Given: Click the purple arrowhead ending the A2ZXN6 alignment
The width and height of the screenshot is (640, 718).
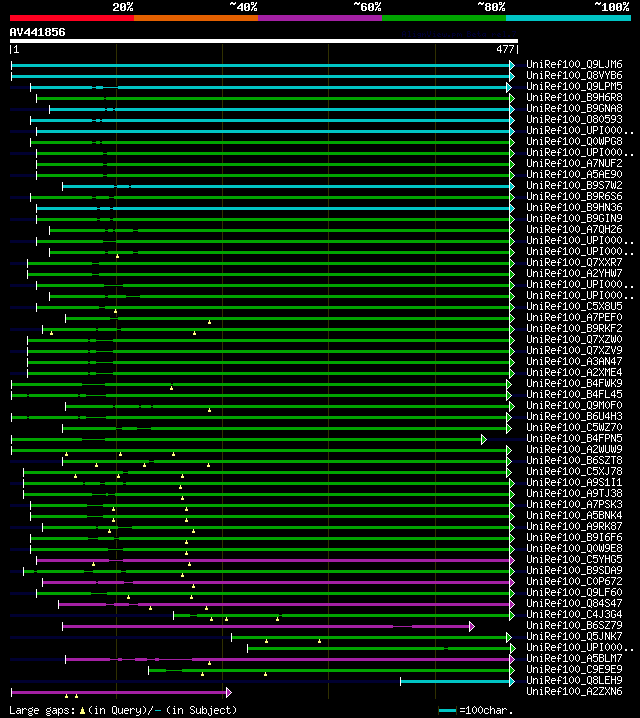Looking at the screenshot, I should point(229,692).
